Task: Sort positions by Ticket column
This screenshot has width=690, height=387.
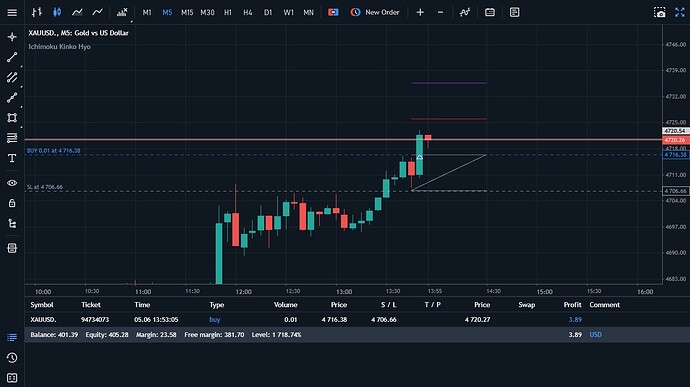Action: coord(91,305)
